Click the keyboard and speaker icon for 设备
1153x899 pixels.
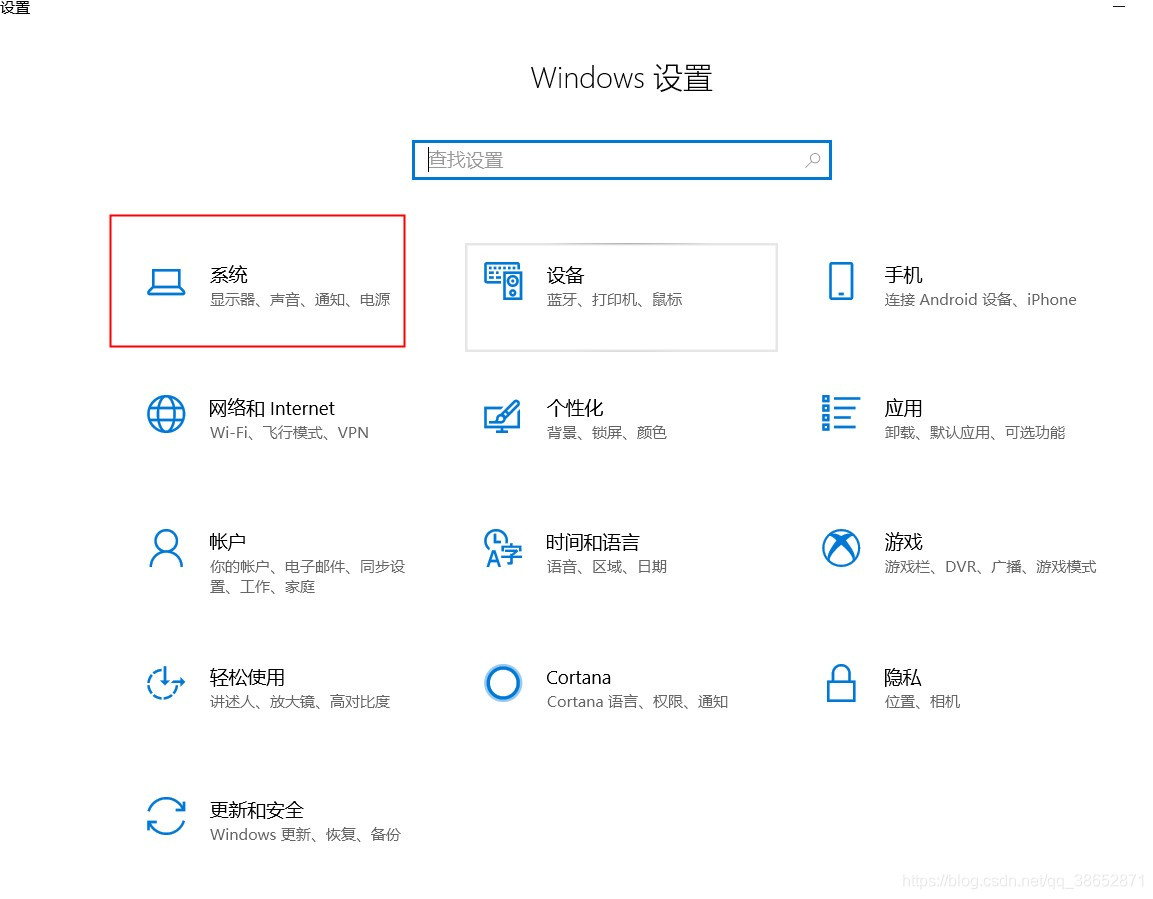pos(503,281)
